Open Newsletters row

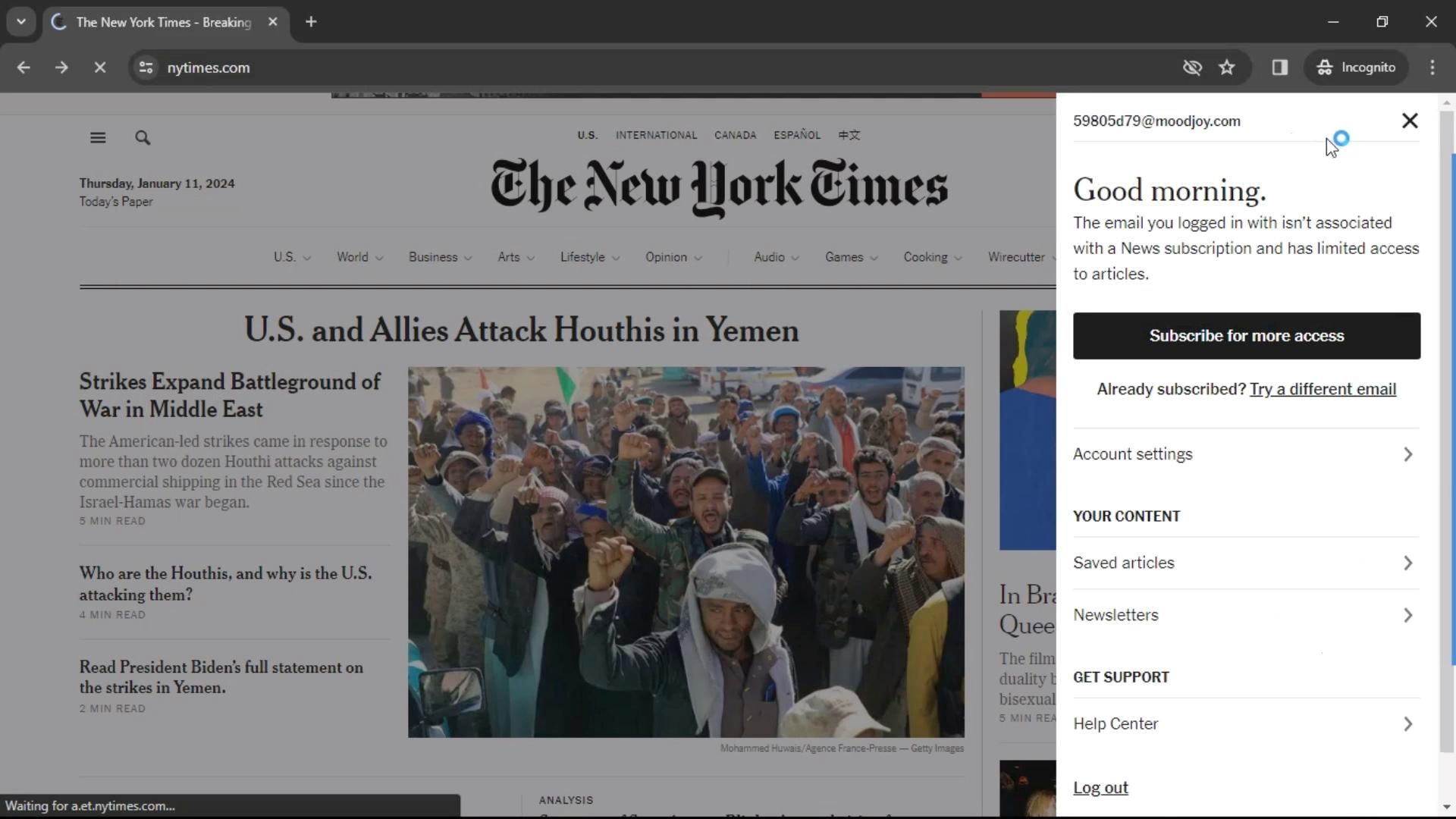(x=1246, y=615)
